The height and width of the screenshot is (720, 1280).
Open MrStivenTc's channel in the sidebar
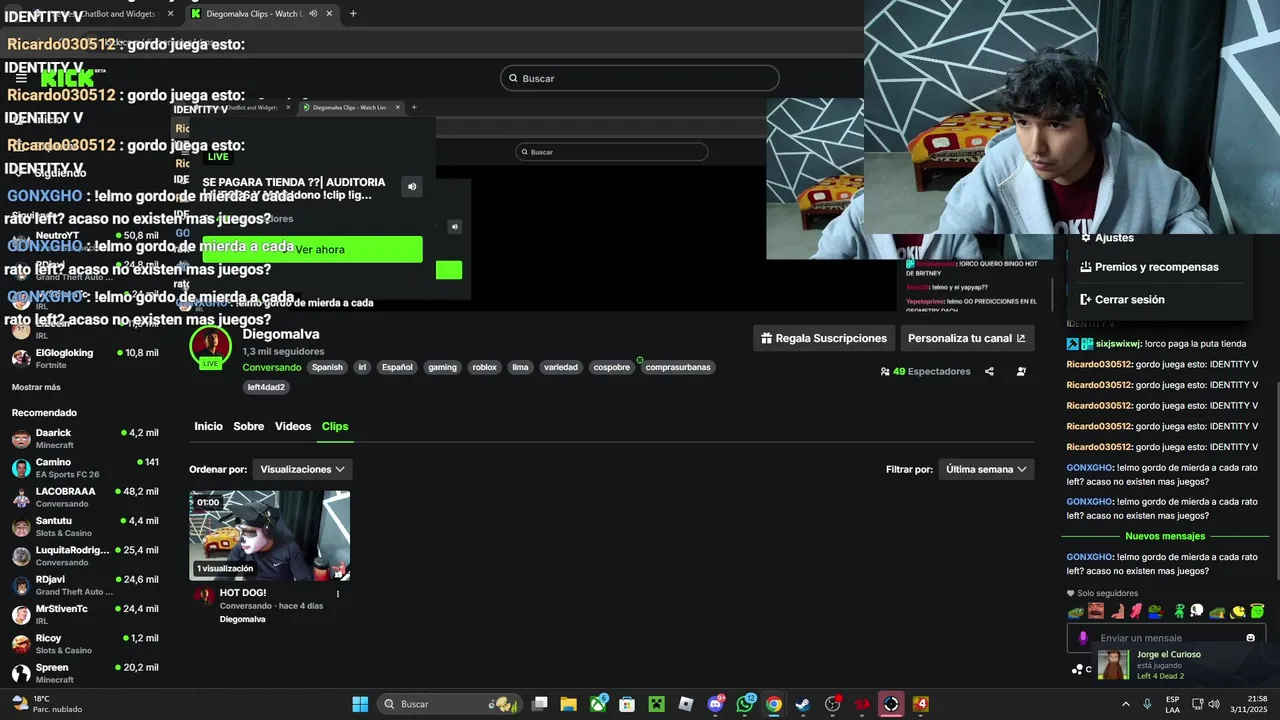85,614
